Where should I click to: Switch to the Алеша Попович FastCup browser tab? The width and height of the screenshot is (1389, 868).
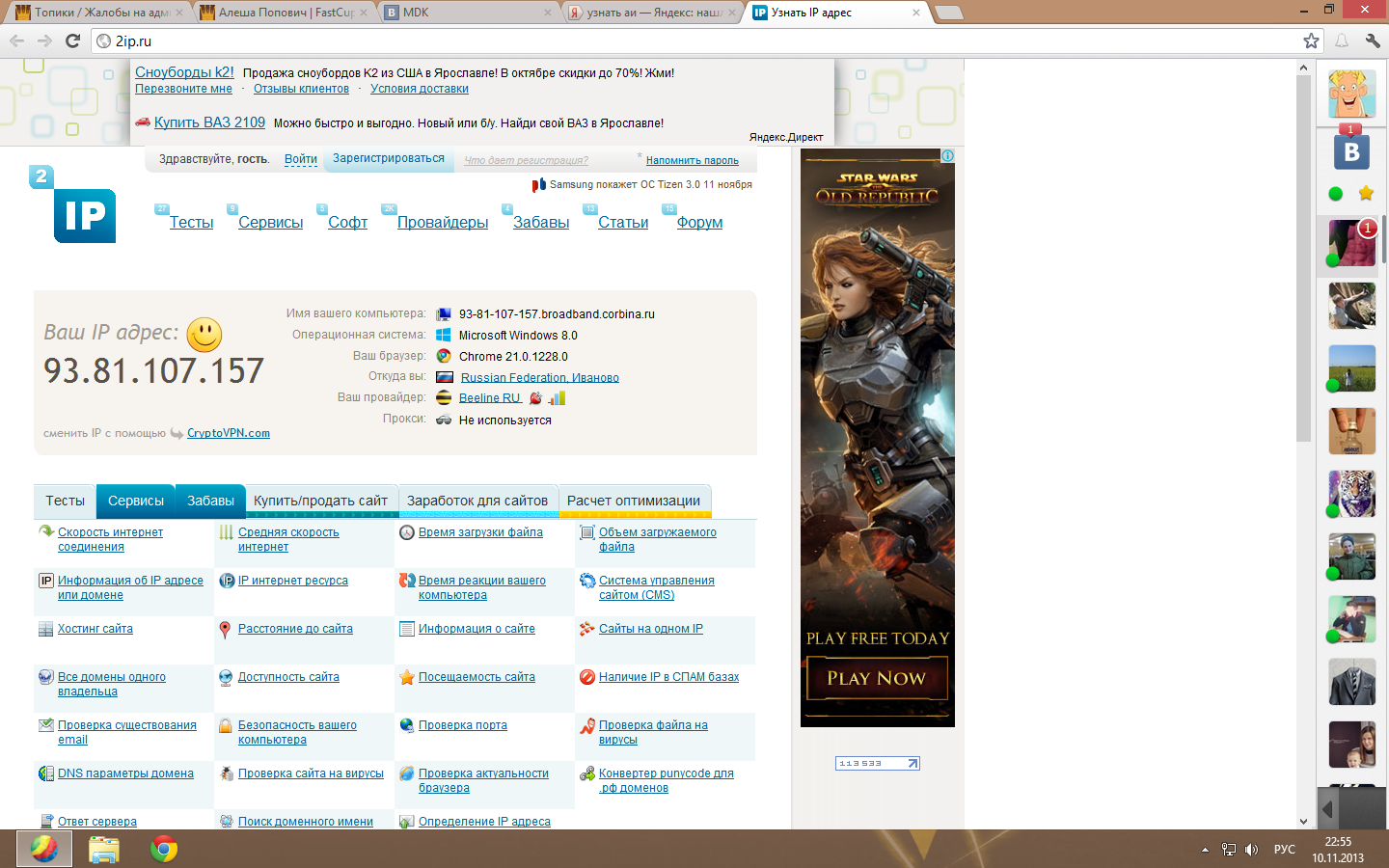click(285, 13)
